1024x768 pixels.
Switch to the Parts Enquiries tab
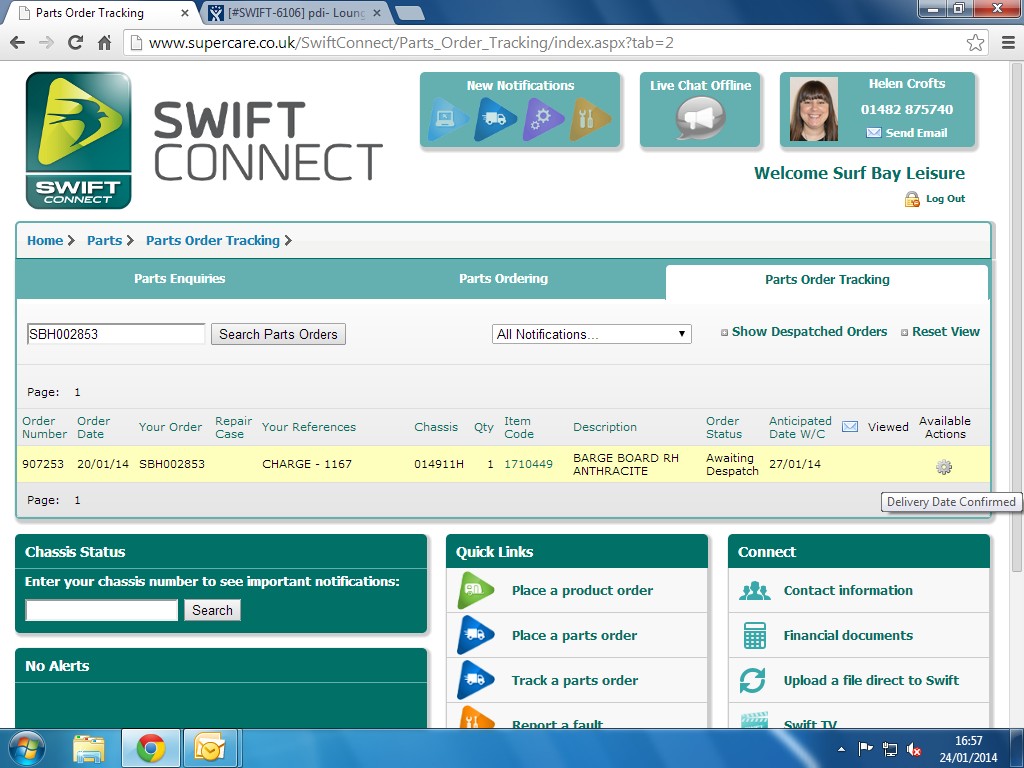(x=180, y=279)
